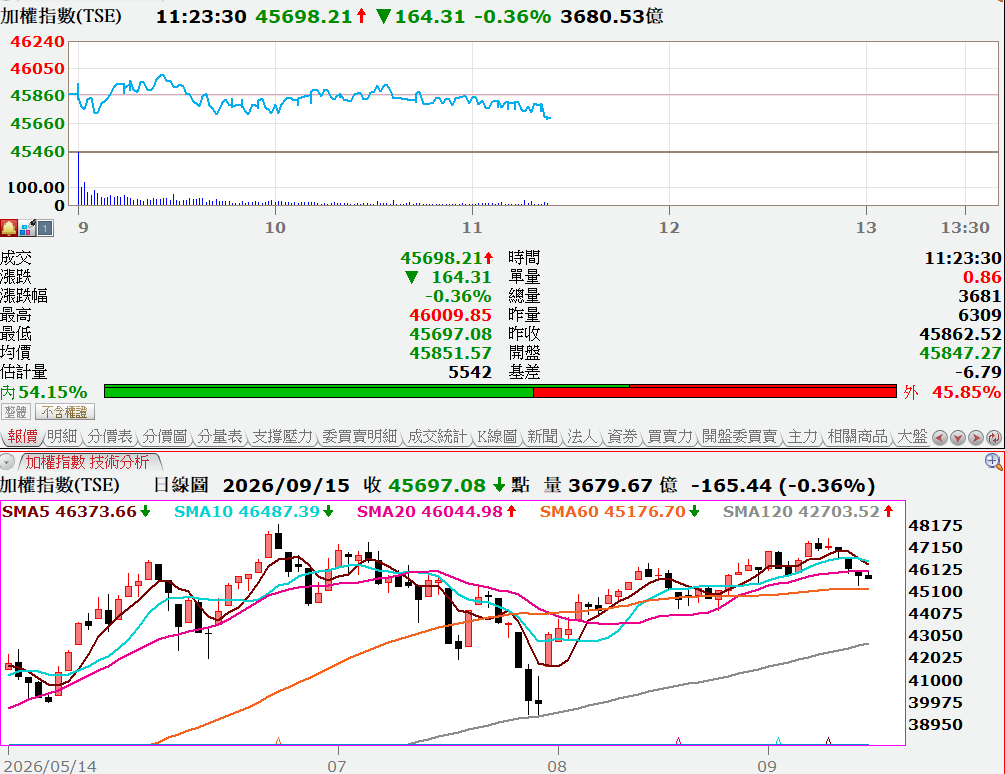The width and height of the screenshot is (1005, 774).
Task: Select the 成交統計 tab
Action: pyautogui.click(x=437, y=436)
